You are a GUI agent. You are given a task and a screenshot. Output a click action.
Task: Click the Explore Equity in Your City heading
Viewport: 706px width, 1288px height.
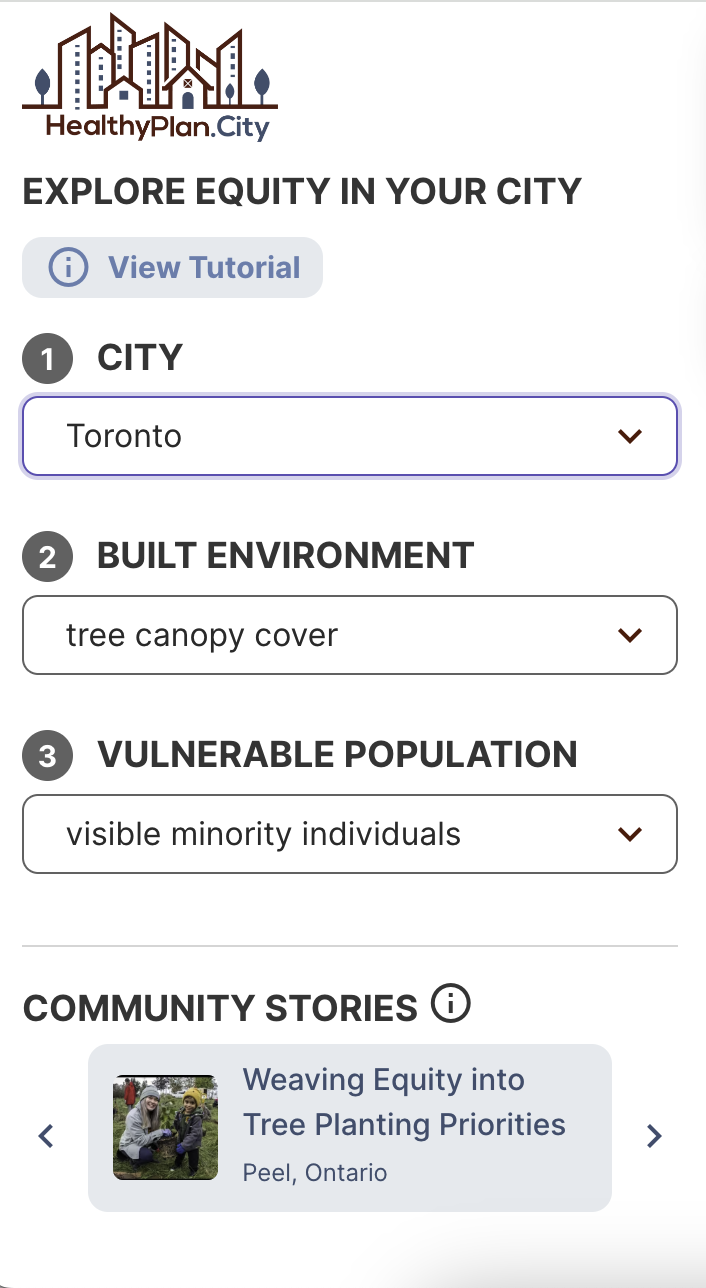click(302, 191)
